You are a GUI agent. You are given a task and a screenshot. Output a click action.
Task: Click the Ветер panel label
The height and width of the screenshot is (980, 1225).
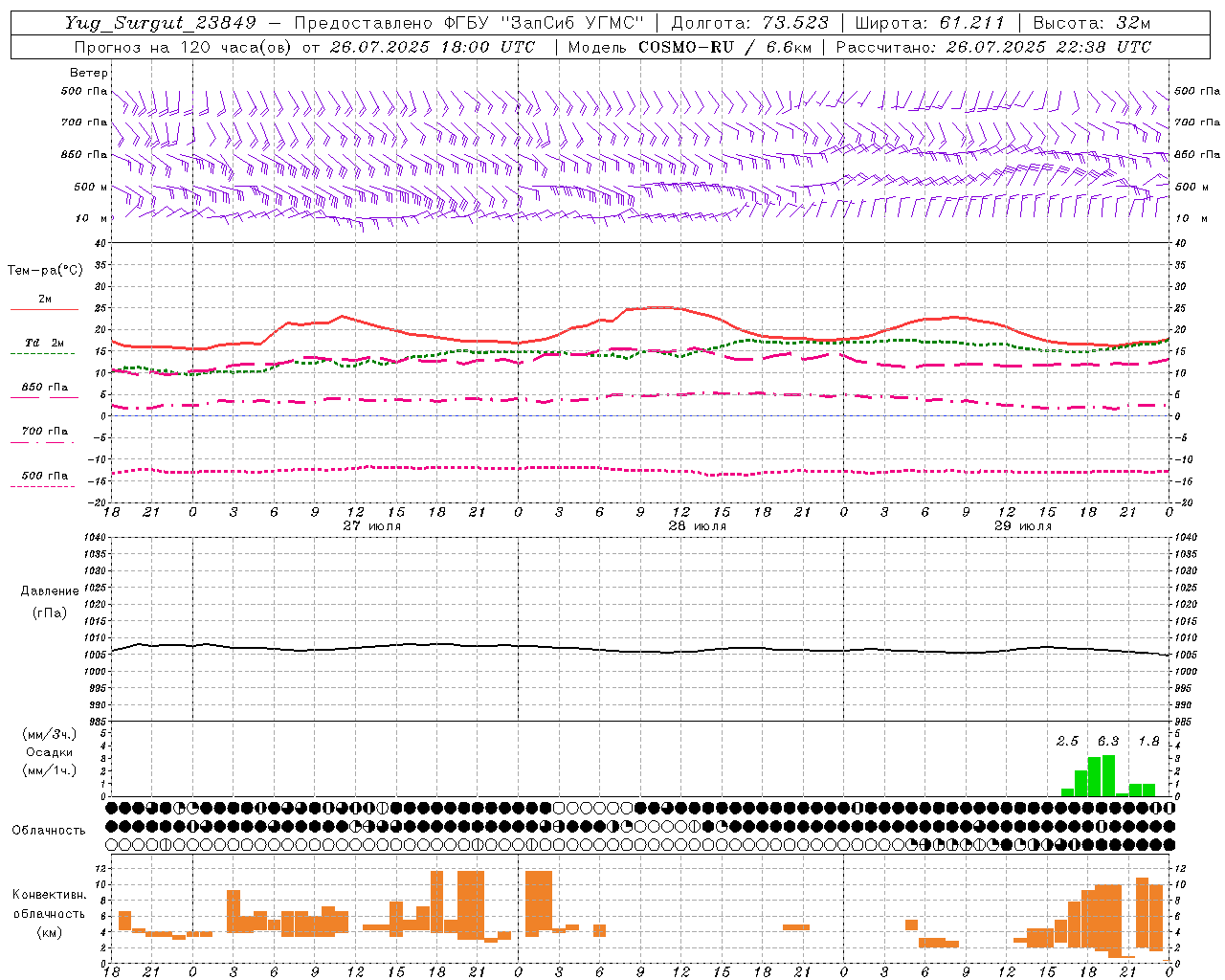pyautogui.click(x=89, y=73)
